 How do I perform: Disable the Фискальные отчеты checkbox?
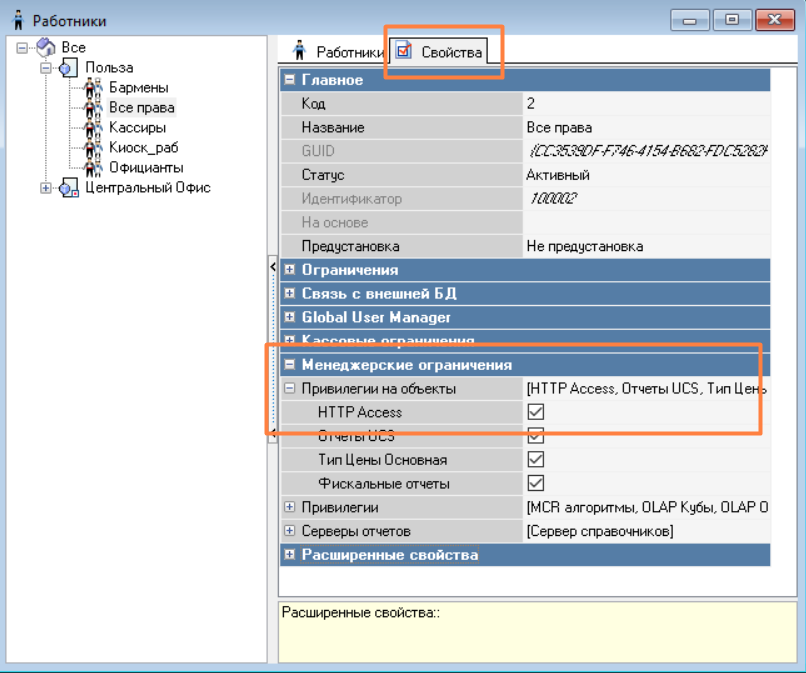(536, 484)
